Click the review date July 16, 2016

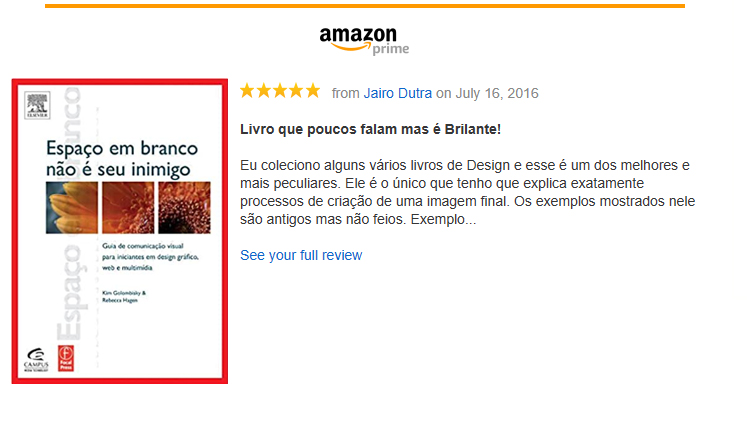click(x=497, y=93)
